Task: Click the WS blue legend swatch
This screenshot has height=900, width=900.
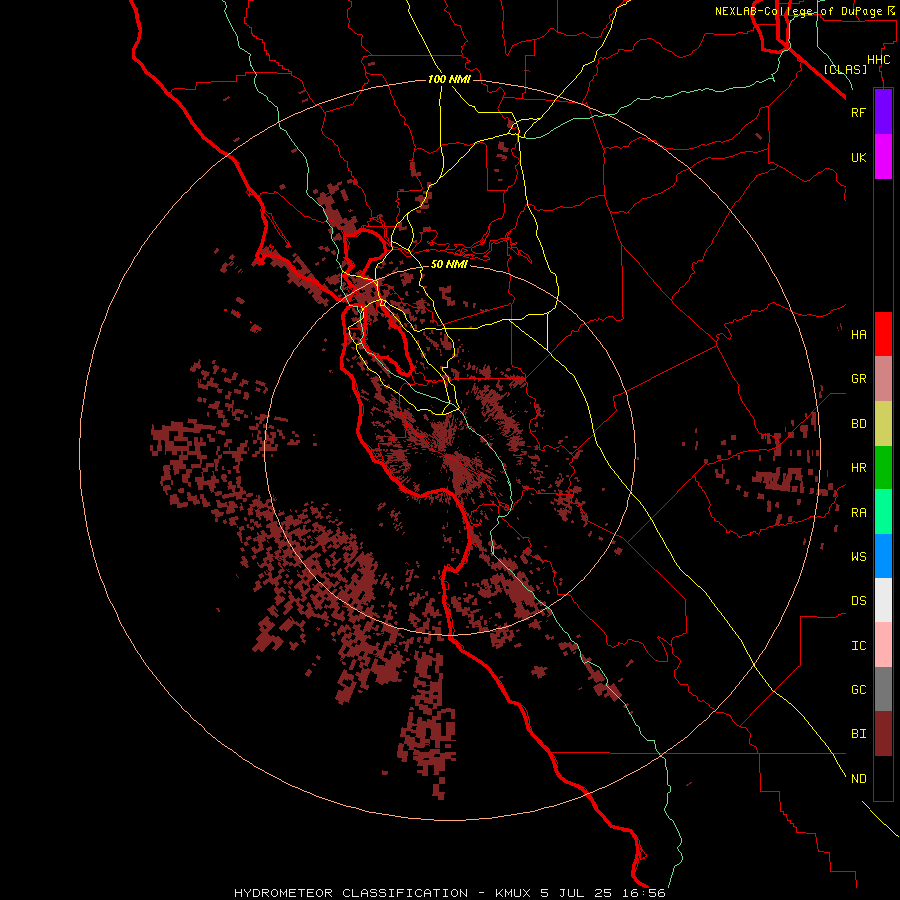Action: point(883,556)
